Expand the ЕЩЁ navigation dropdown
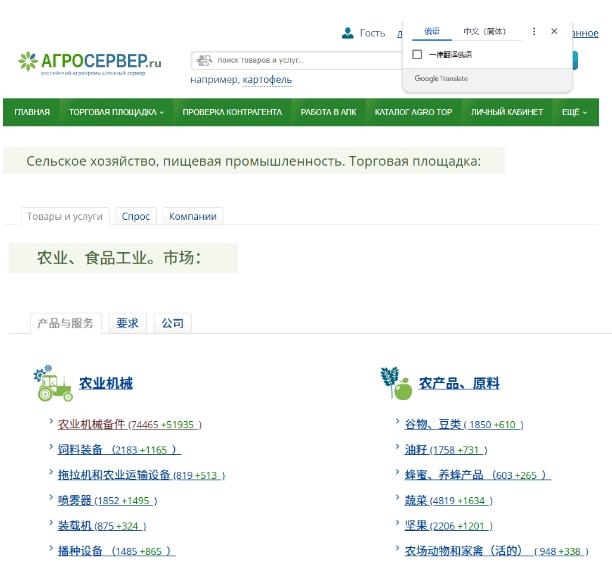Image resolution: width=612 pixels, height=565 pixels. pyautogui.click(x=573, y=112)
